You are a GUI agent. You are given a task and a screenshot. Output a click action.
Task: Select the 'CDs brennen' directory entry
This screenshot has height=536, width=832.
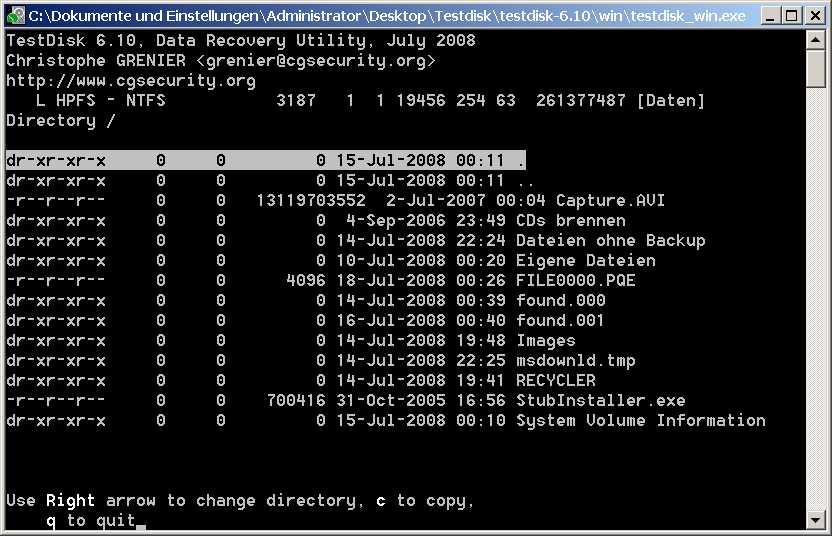pos(316,221)
